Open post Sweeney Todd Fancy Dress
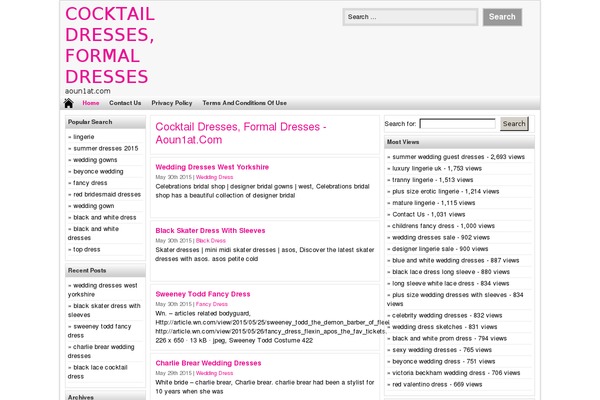Viewport: 600px width, 400px height. pyautogui.click(x=203, y=294)
